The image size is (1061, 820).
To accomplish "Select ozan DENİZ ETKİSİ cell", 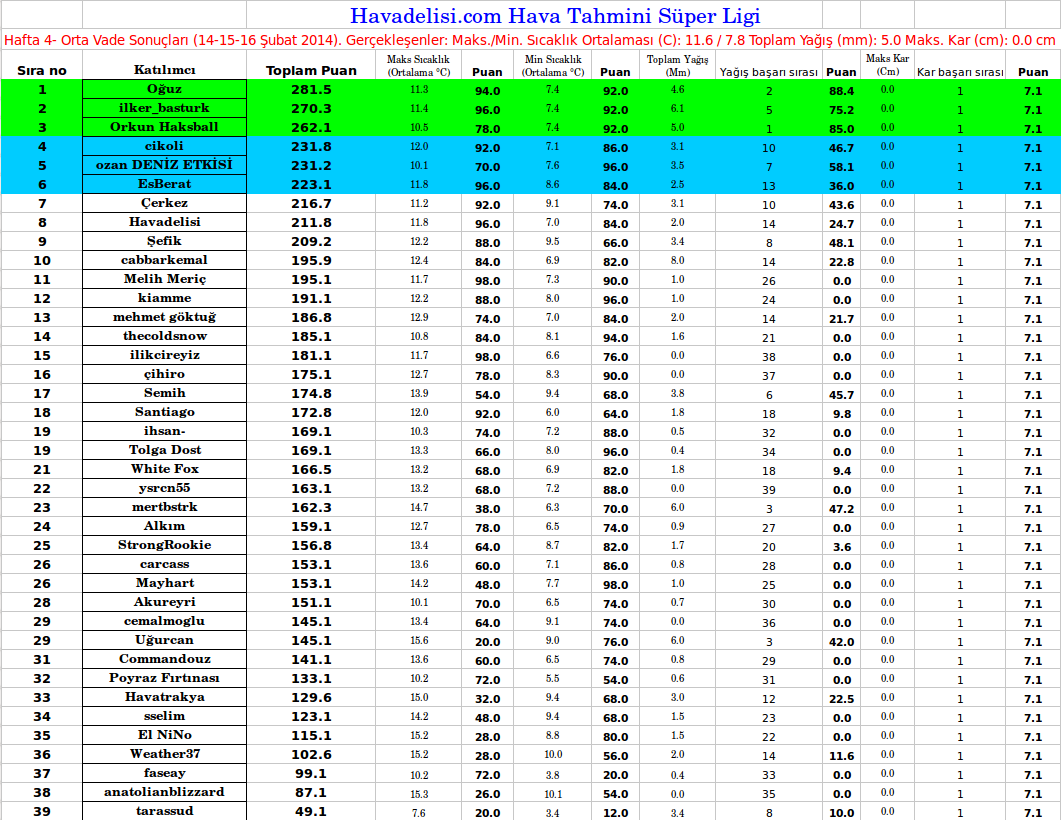I will 164,166.
